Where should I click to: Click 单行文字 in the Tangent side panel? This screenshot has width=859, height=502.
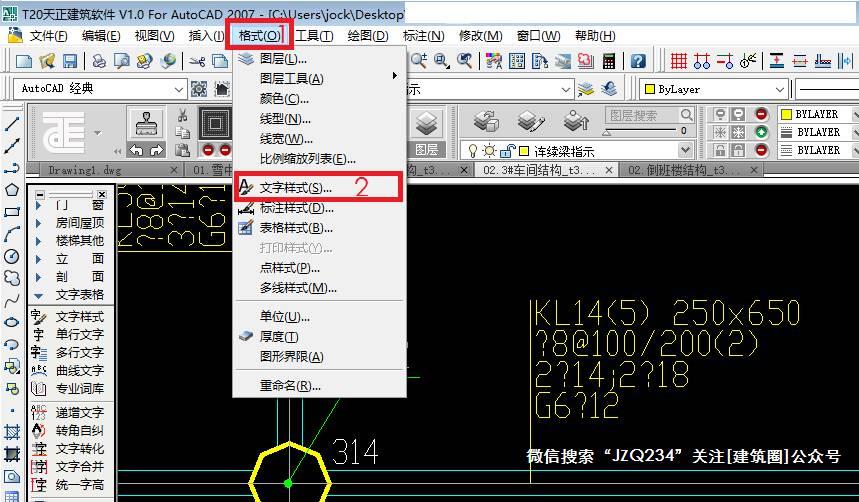79,334
